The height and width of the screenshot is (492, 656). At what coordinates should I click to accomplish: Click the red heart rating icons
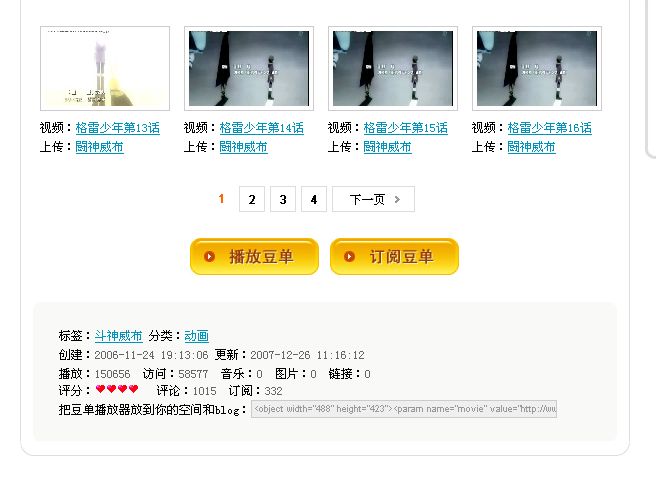coord(117,390)
